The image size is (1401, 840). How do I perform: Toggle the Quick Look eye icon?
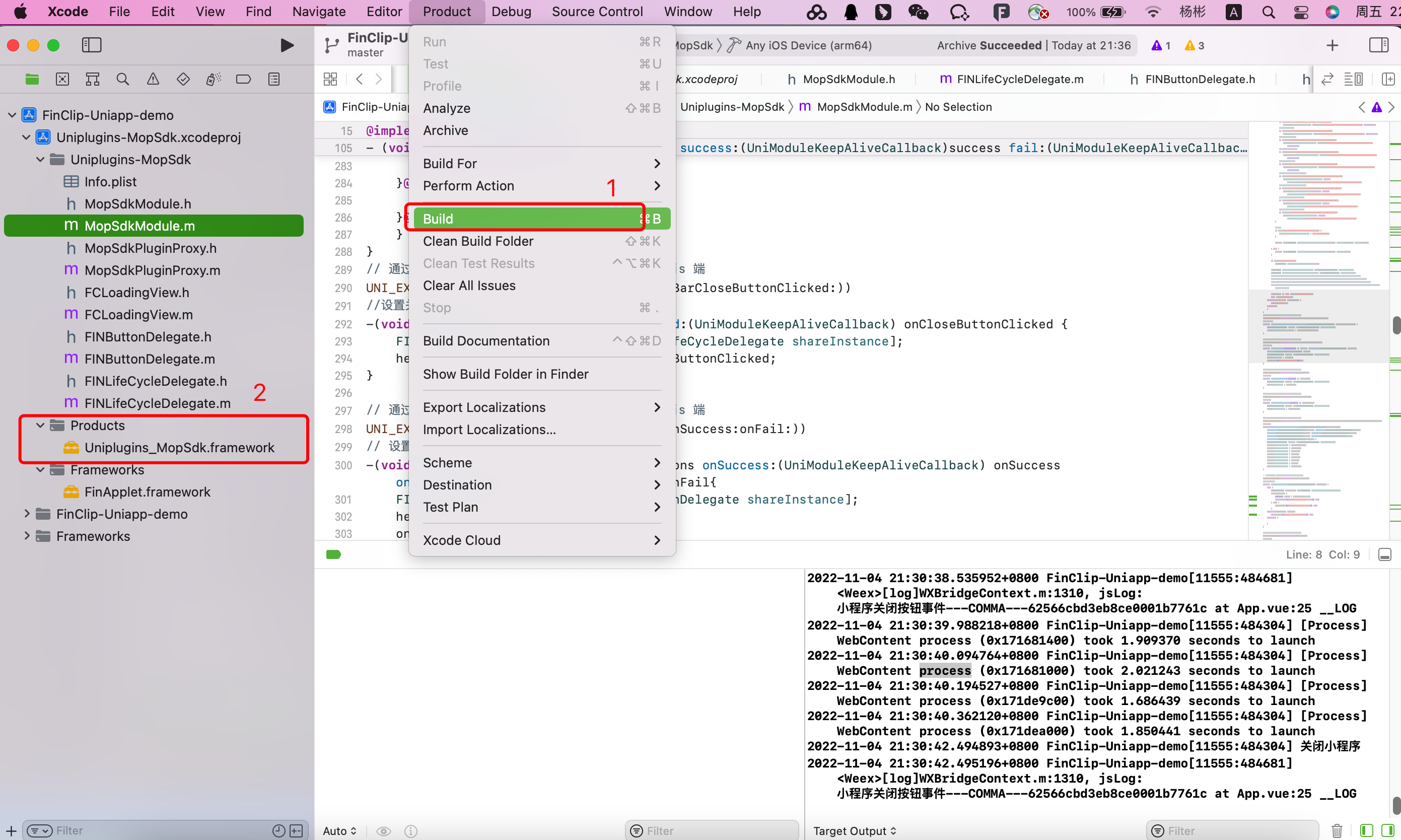(384, 831)
